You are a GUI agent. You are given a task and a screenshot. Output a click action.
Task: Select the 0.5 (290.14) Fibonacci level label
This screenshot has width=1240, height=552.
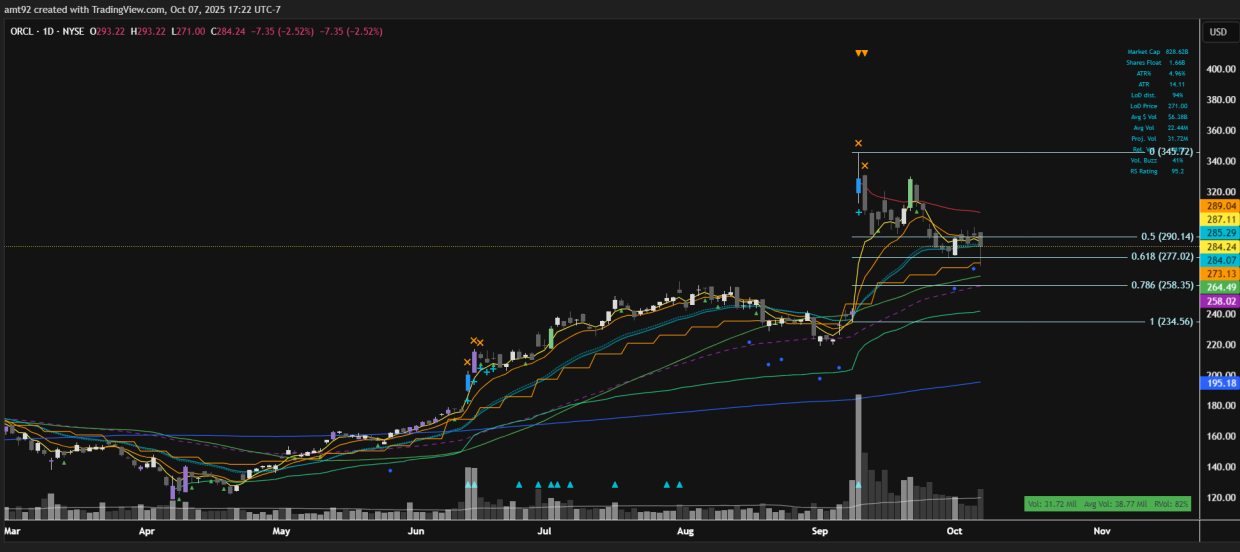click(1167, 237)
